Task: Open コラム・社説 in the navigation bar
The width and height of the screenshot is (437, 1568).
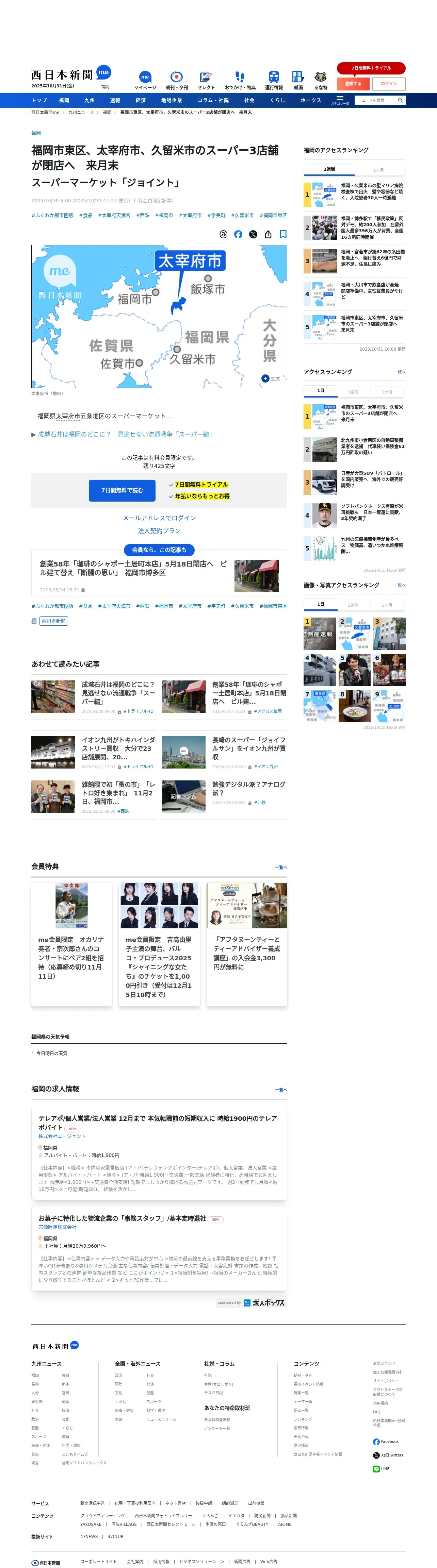Action: (x=213, y=100)
